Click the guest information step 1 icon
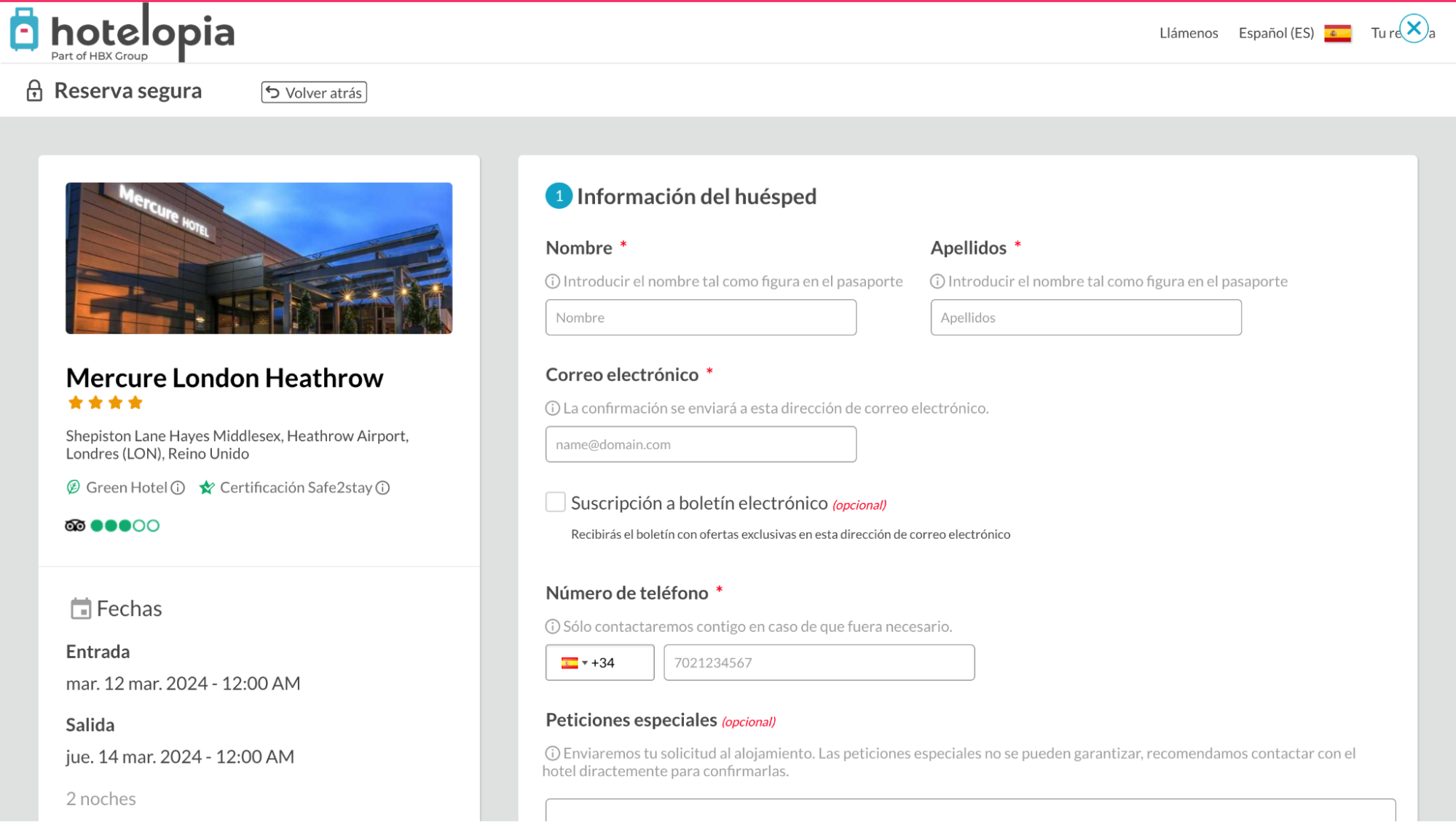This screenshot has width=1456, height=822. [557, 196]
